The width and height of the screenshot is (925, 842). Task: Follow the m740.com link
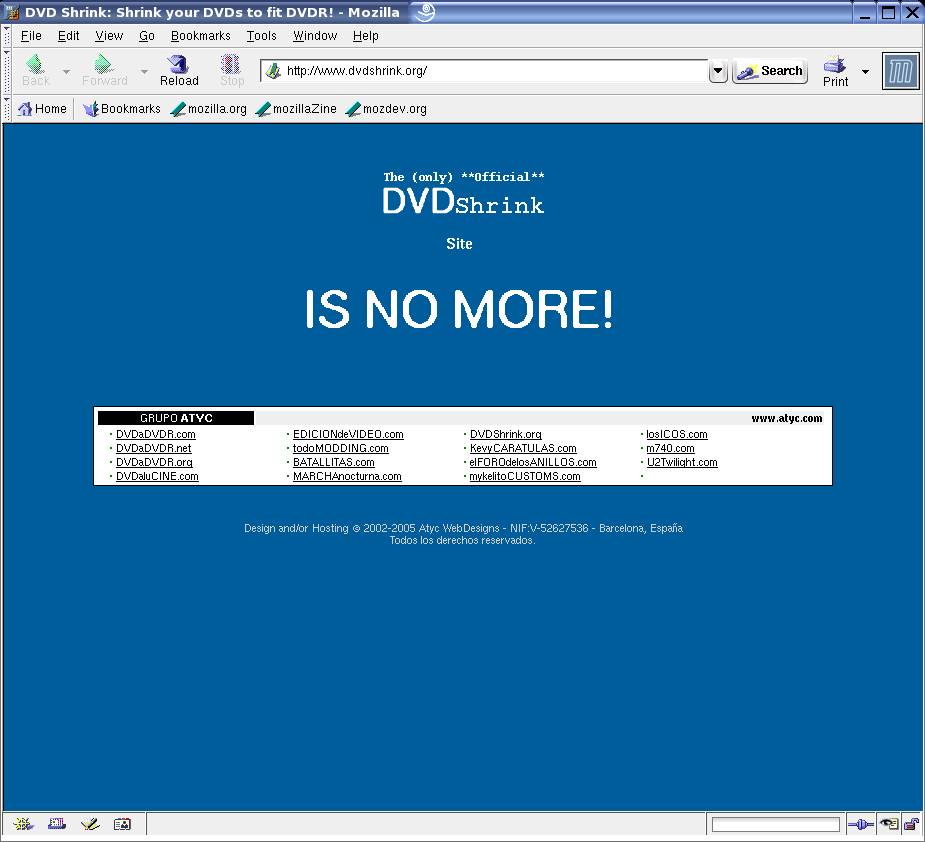[670, 448]
